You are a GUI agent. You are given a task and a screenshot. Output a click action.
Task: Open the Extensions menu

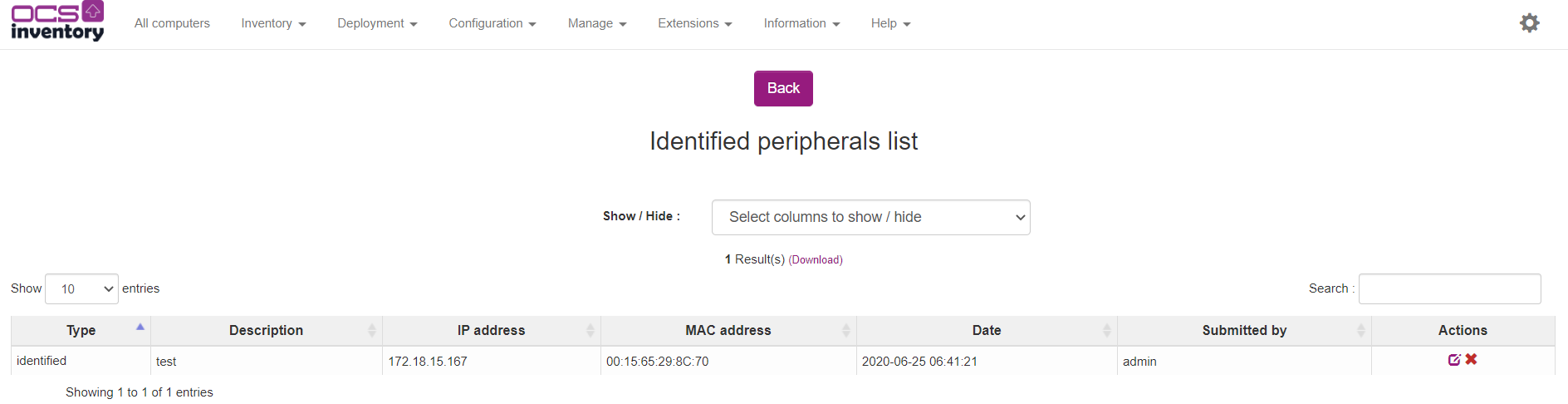[x=694, y=23]
